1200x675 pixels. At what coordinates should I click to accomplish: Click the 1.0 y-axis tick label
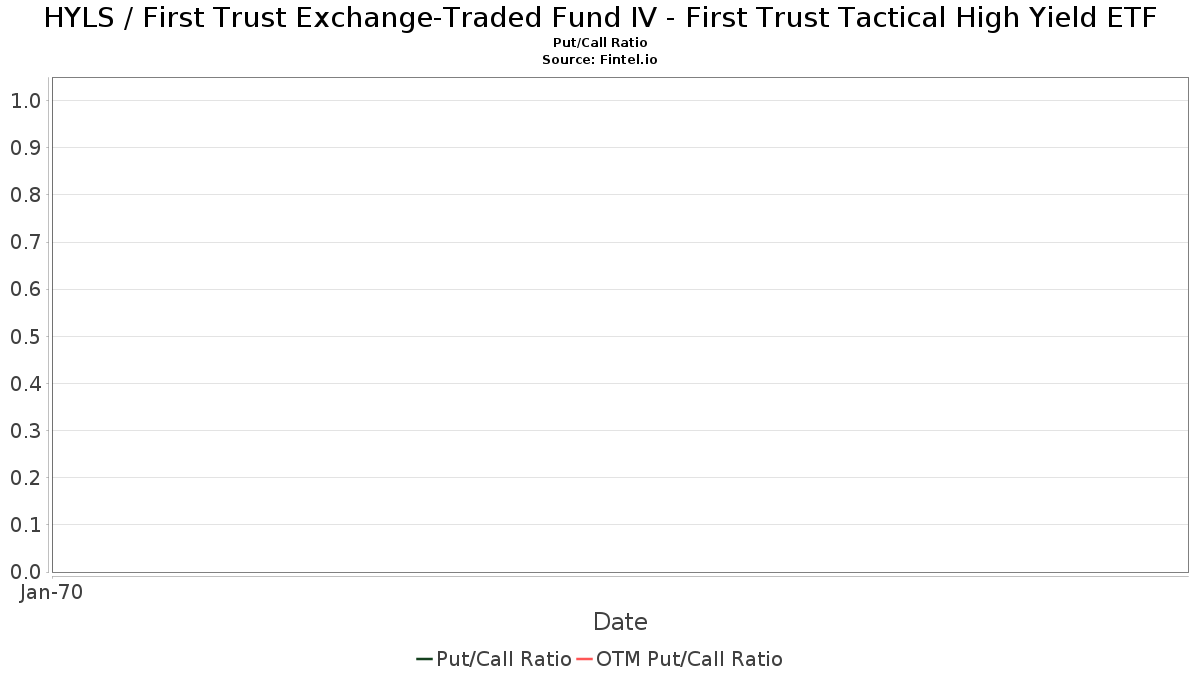[x=25, y=101]
